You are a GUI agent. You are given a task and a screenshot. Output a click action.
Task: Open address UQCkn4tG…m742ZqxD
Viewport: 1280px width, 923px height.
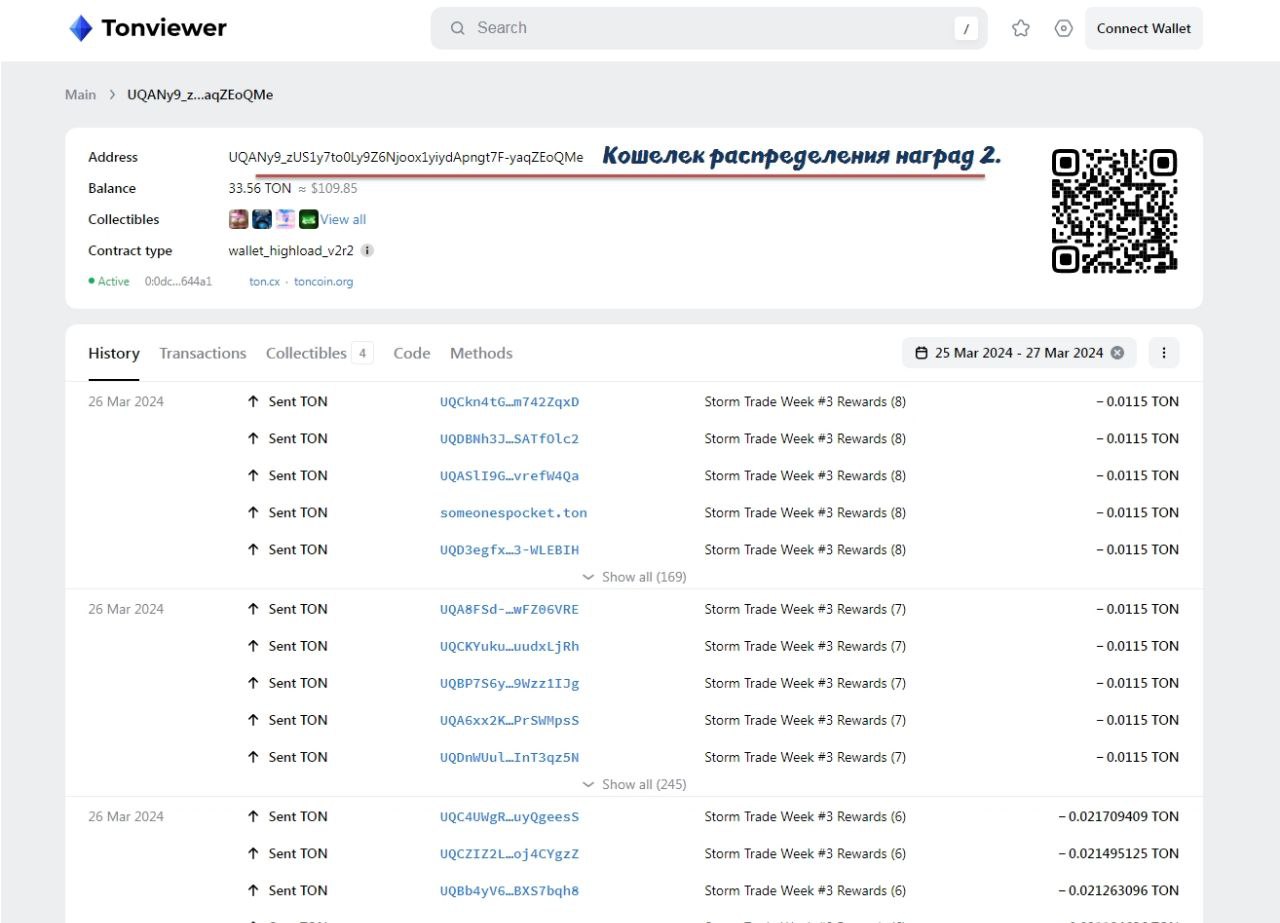point(510,402)
